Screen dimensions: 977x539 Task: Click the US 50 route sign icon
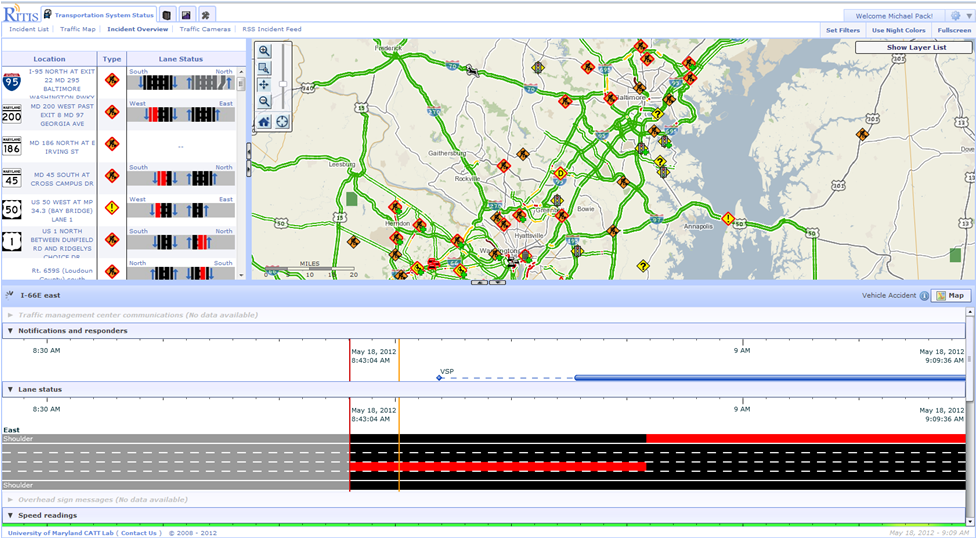click(11, 209)
